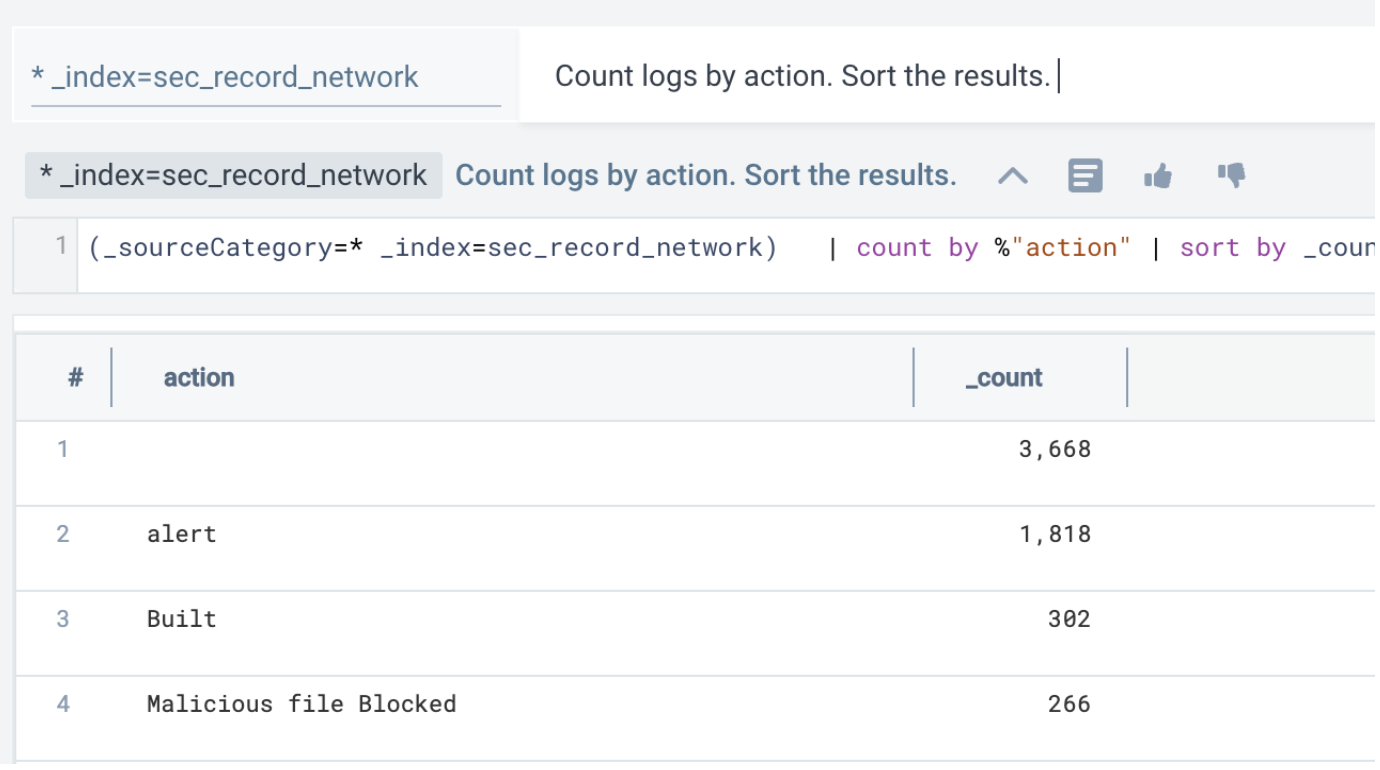
Task: Click the # column header
Action: coord(75,378)
